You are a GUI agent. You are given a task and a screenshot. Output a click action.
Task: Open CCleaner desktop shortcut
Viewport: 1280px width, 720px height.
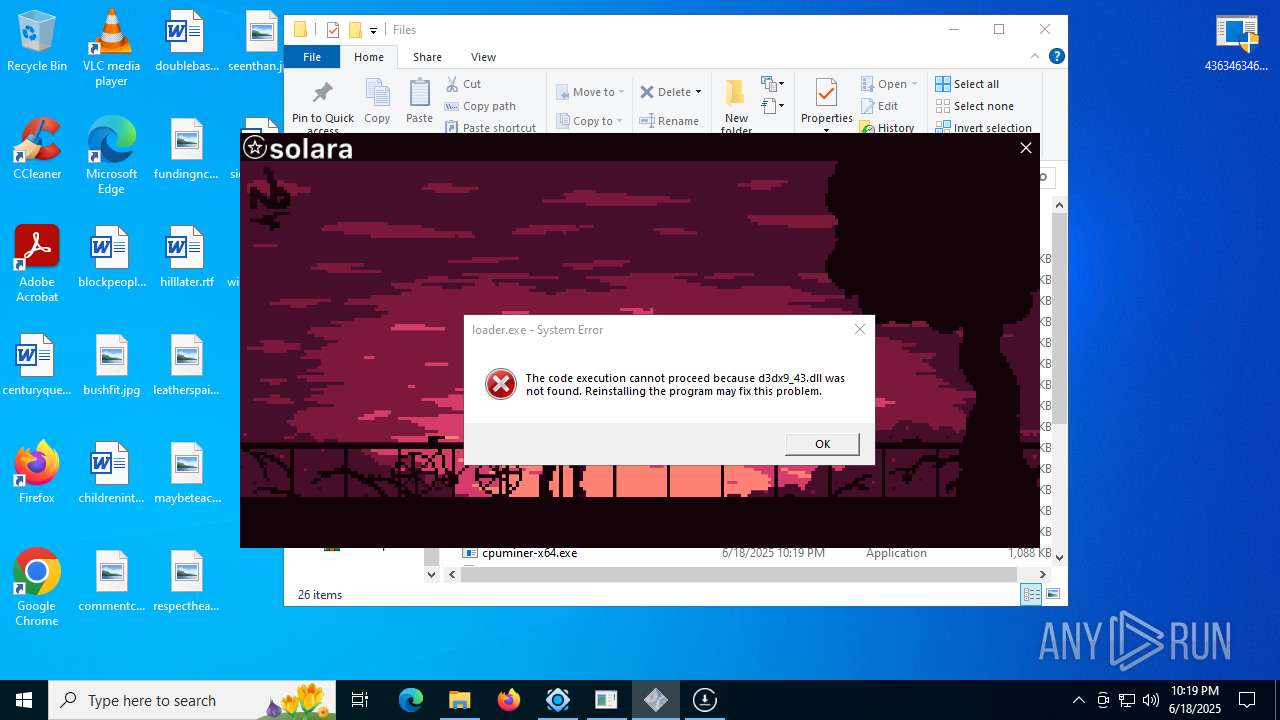[37, 149]
